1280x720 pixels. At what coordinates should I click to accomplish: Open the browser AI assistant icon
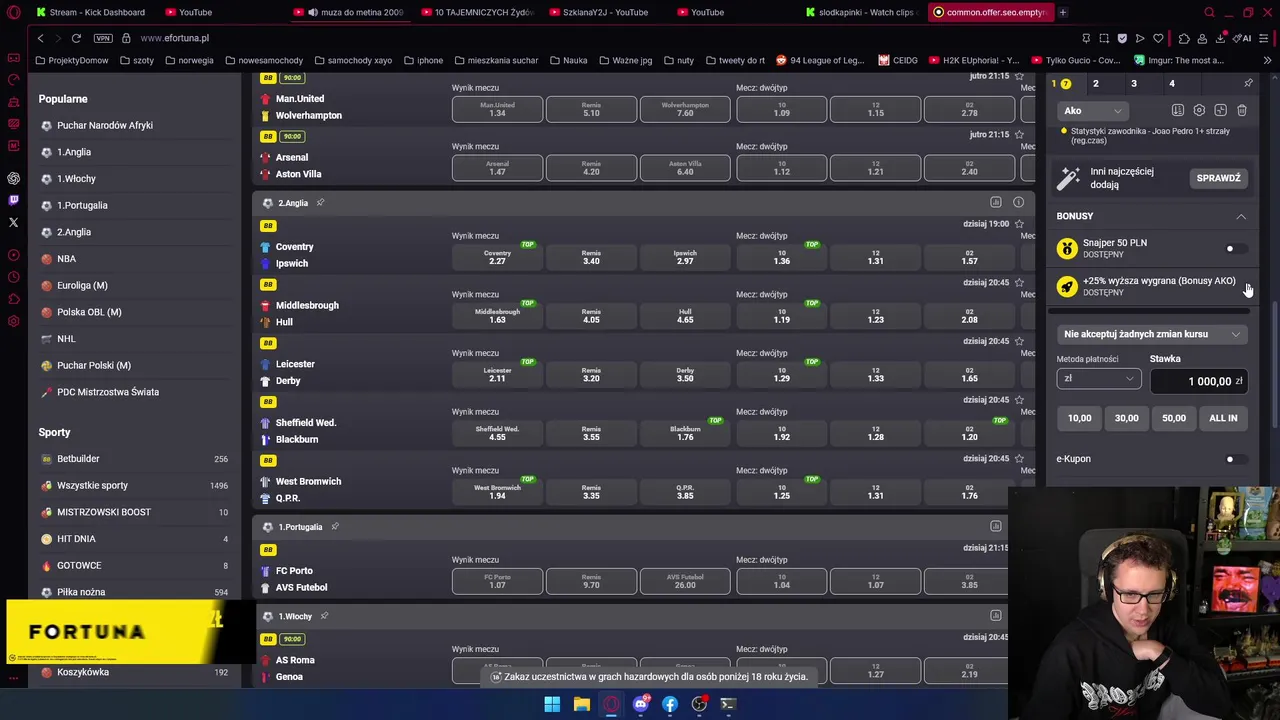[1243, 38]
